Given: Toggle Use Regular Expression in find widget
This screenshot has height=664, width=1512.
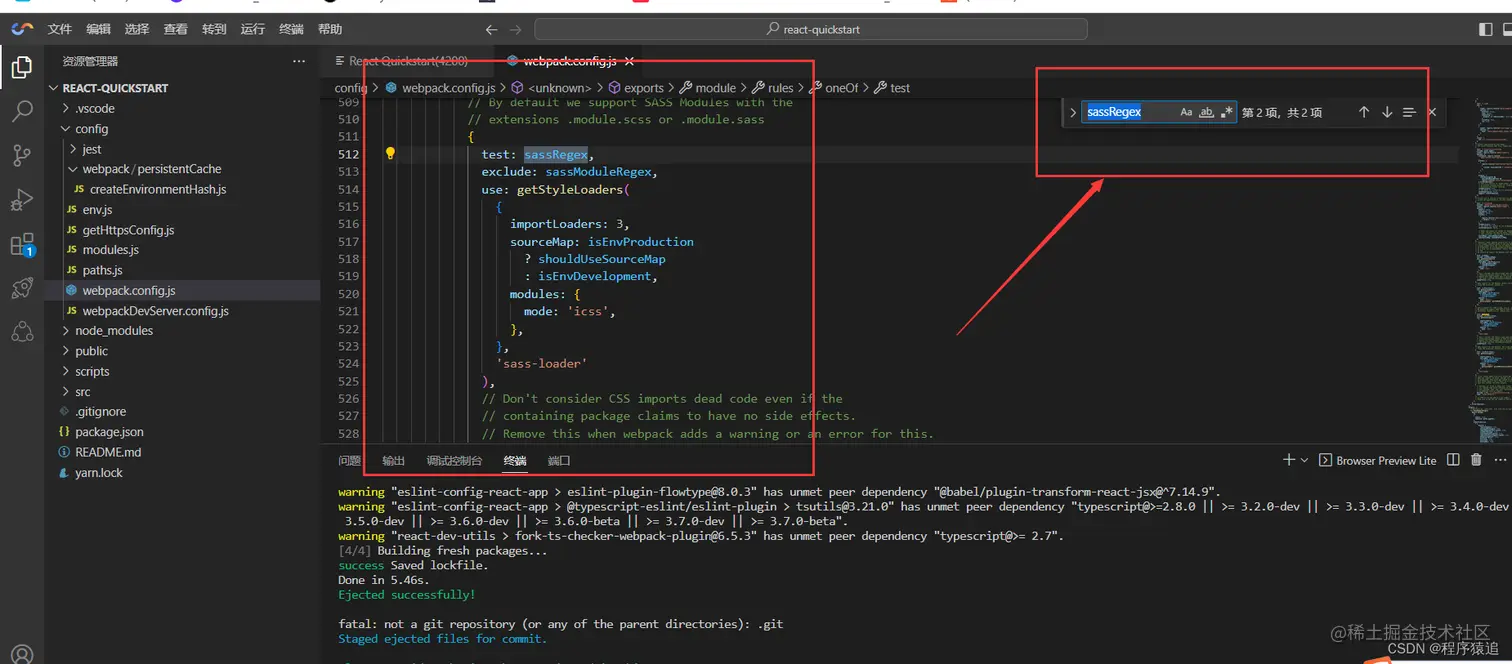Looking at the screenshot, I should 1227,112.
